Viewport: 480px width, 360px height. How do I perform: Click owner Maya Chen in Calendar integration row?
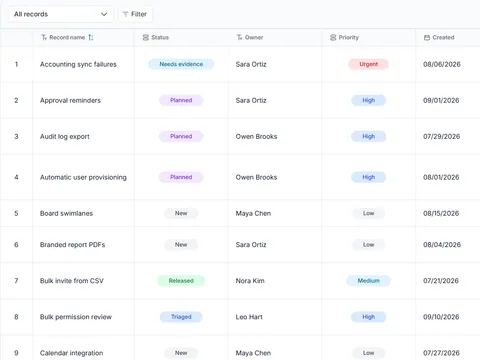coord(253,353)
